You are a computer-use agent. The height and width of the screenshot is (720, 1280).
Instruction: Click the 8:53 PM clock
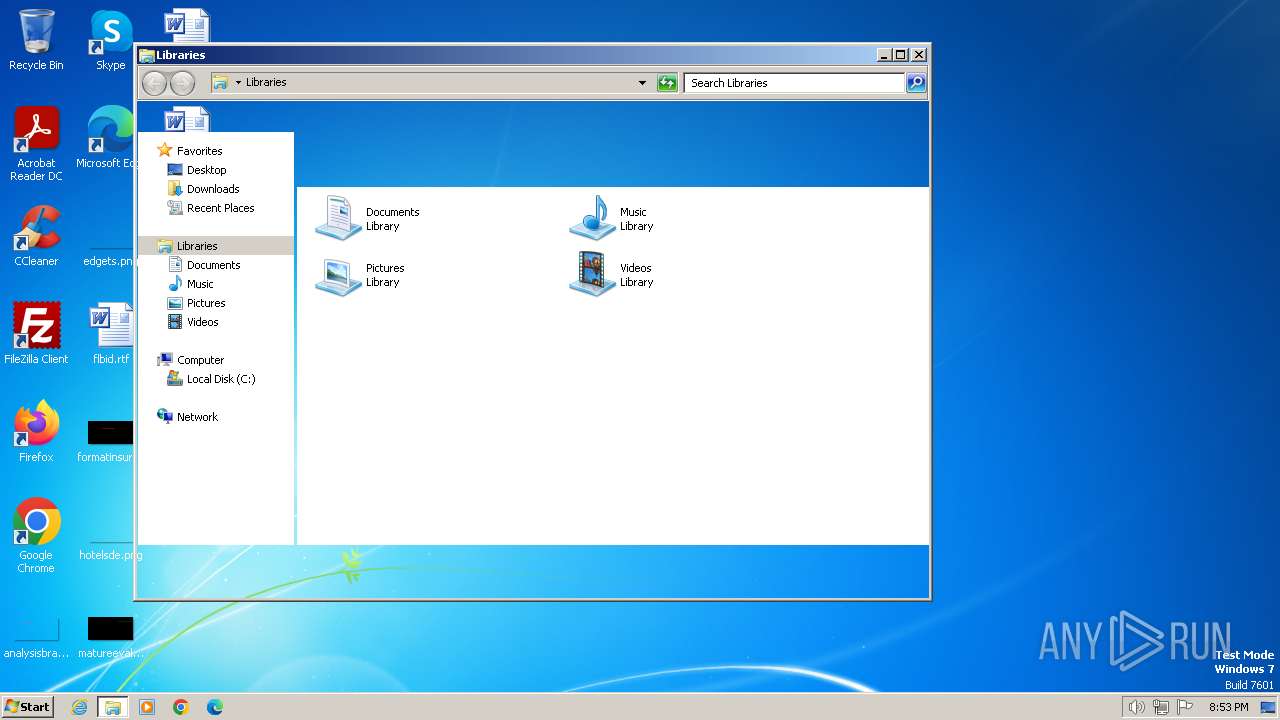[1228, 707]
